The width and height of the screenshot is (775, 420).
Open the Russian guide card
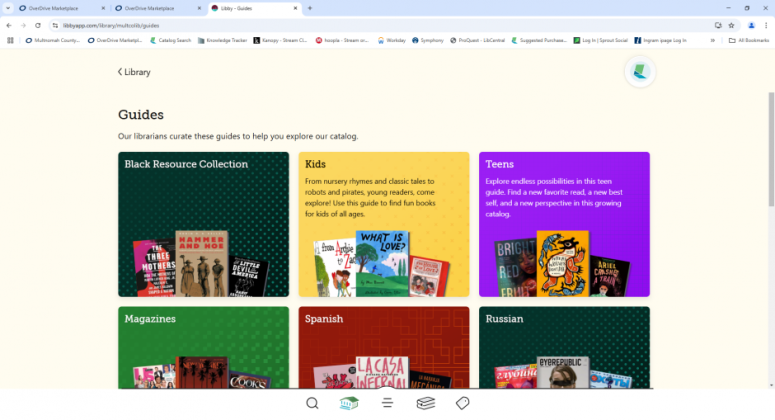tap(564, 347)
